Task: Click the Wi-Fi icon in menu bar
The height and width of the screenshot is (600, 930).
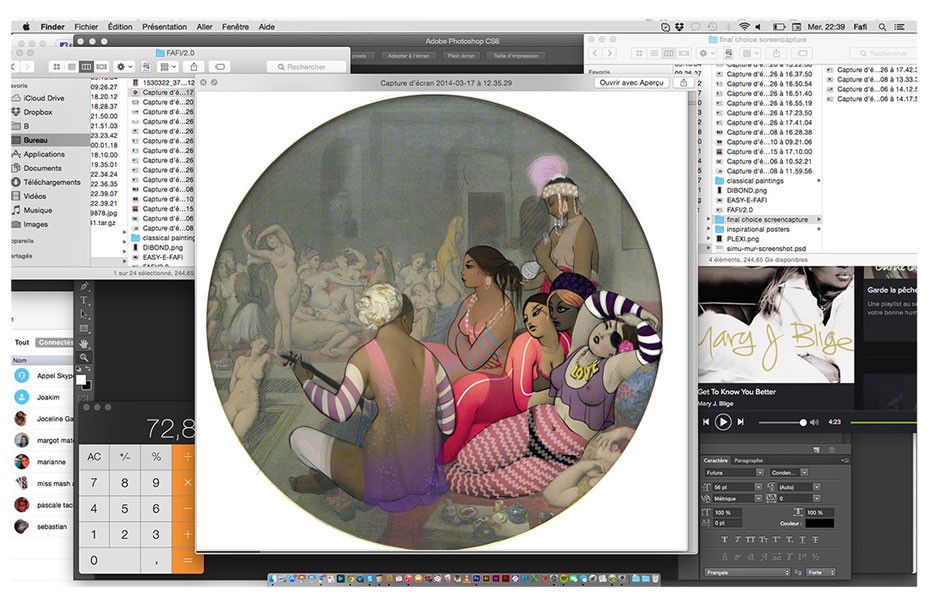Action: point(744,27)
